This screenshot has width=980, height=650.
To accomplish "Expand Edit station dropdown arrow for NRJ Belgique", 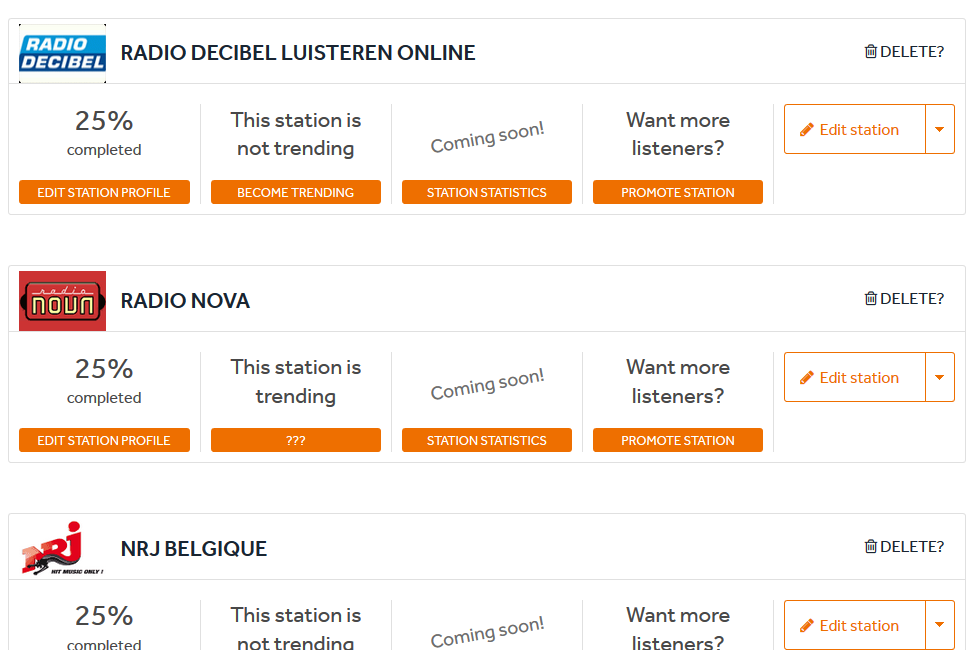I will click(939, 626).
